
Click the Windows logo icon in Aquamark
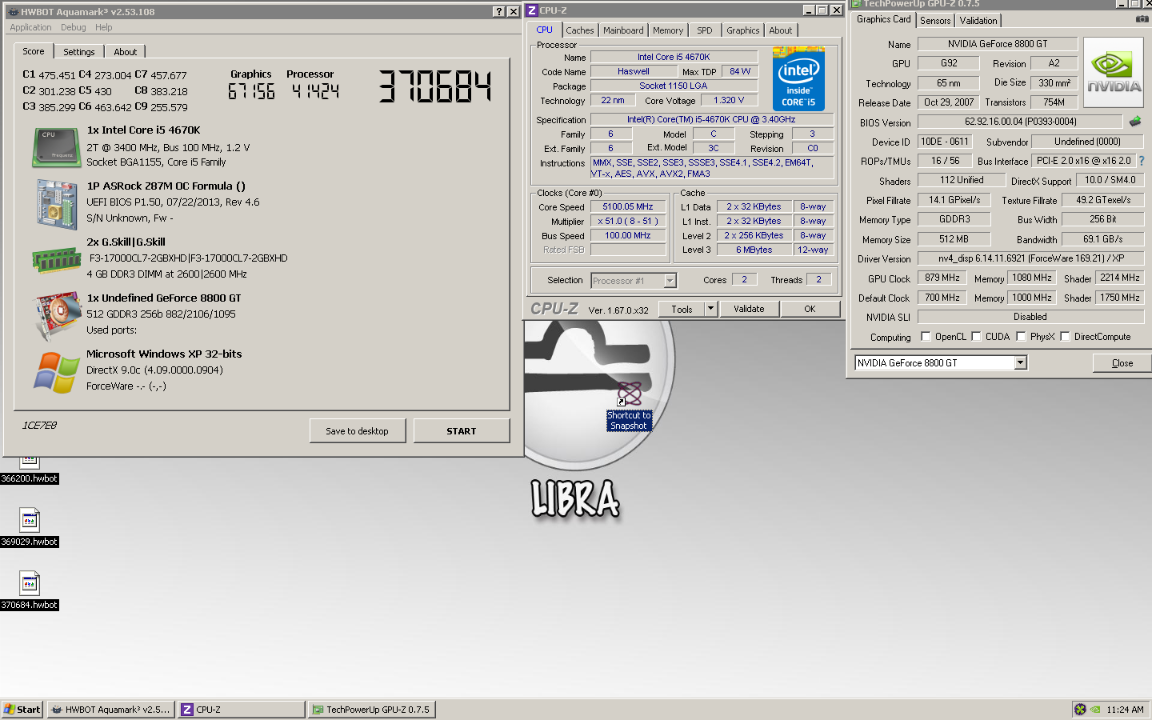[x=57, y=372]
